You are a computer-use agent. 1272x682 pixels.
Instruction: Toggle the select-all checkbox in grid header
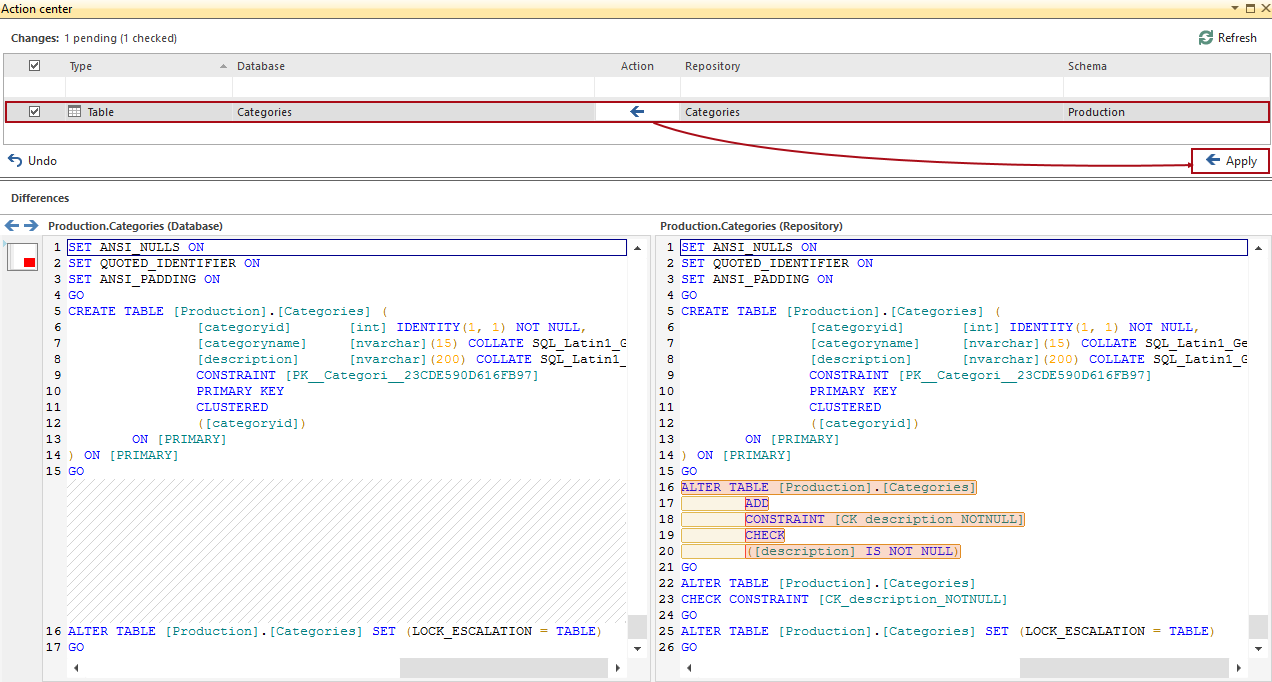pos(35,66)
